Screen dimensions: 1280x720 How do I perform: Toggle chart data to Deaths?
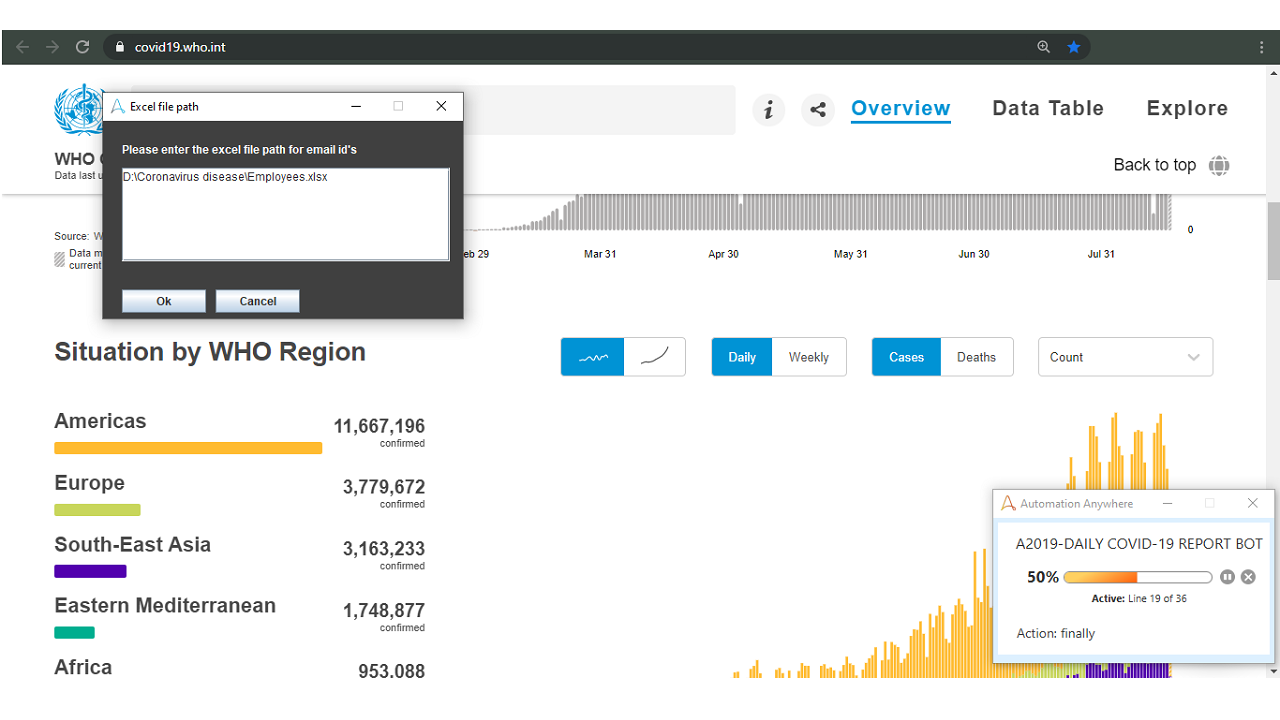[x=976, y=357]
